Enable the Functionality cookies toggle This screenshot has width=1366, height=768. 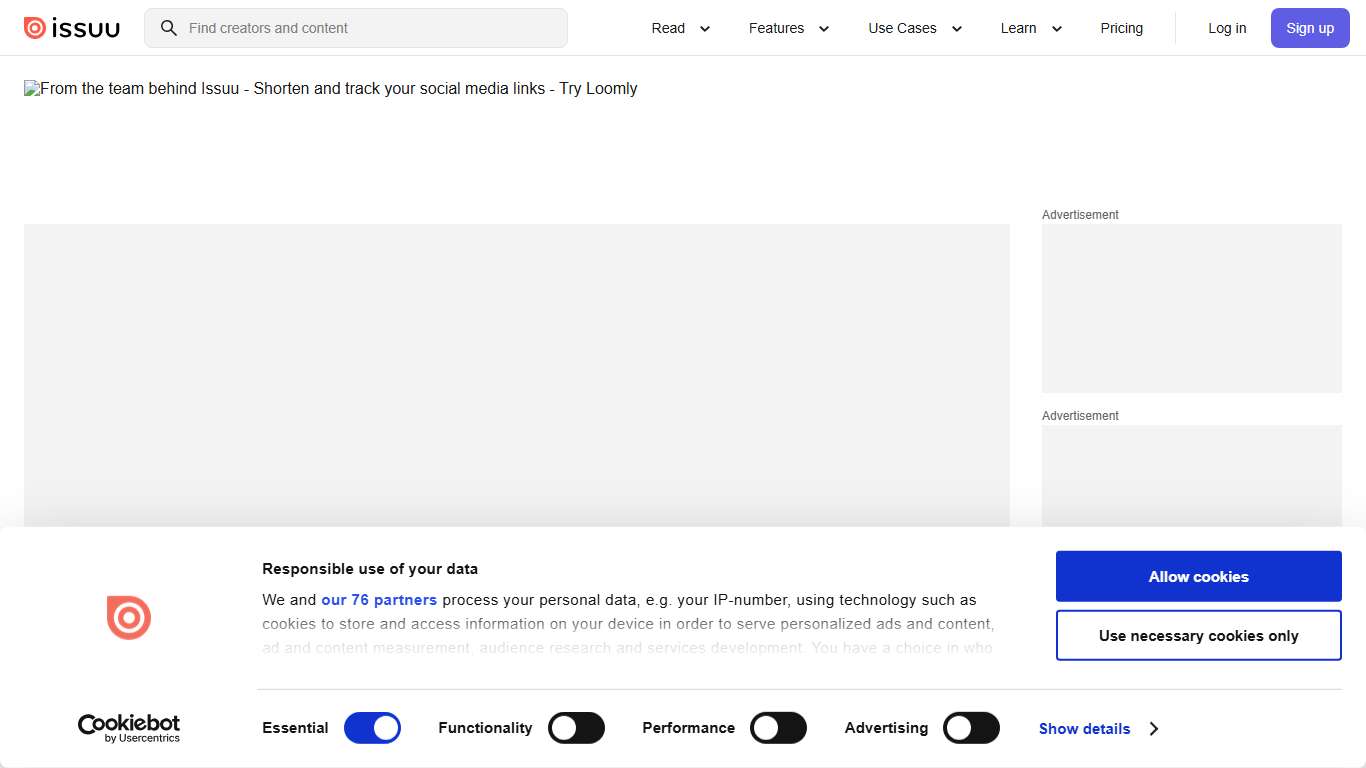click(x=576, y=728)
